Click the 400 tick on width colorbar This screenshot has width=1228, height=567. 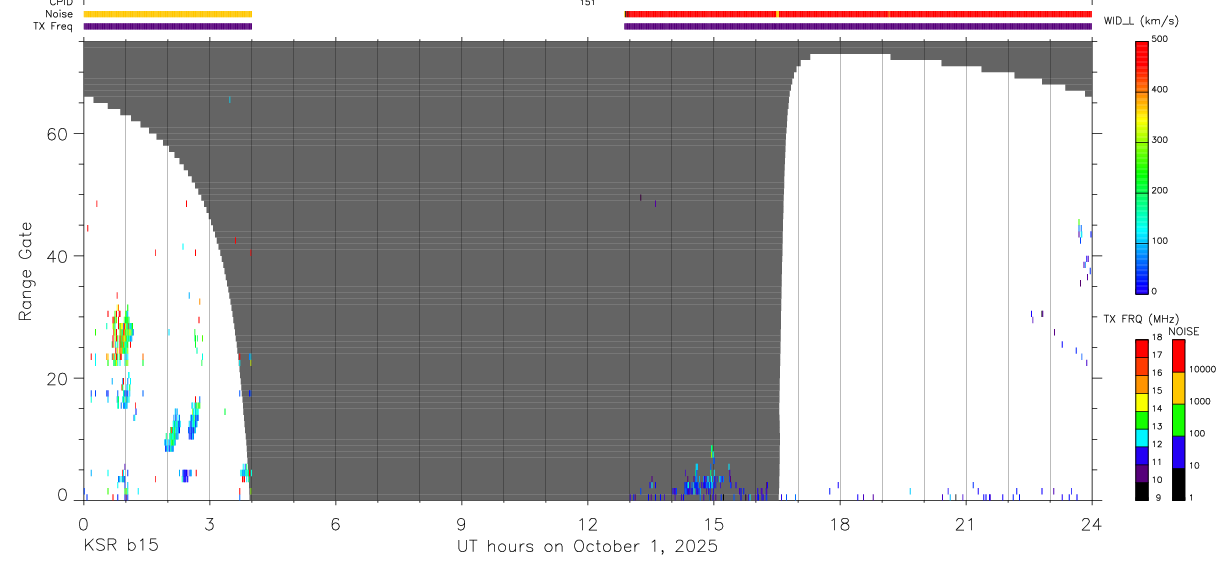click(x=1160, y=90)
